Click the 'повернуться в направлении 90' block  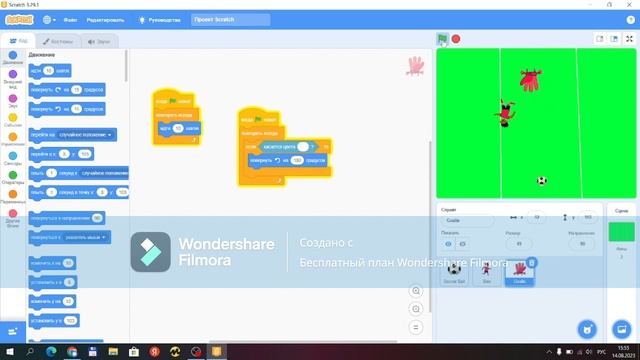pos(67,218)
